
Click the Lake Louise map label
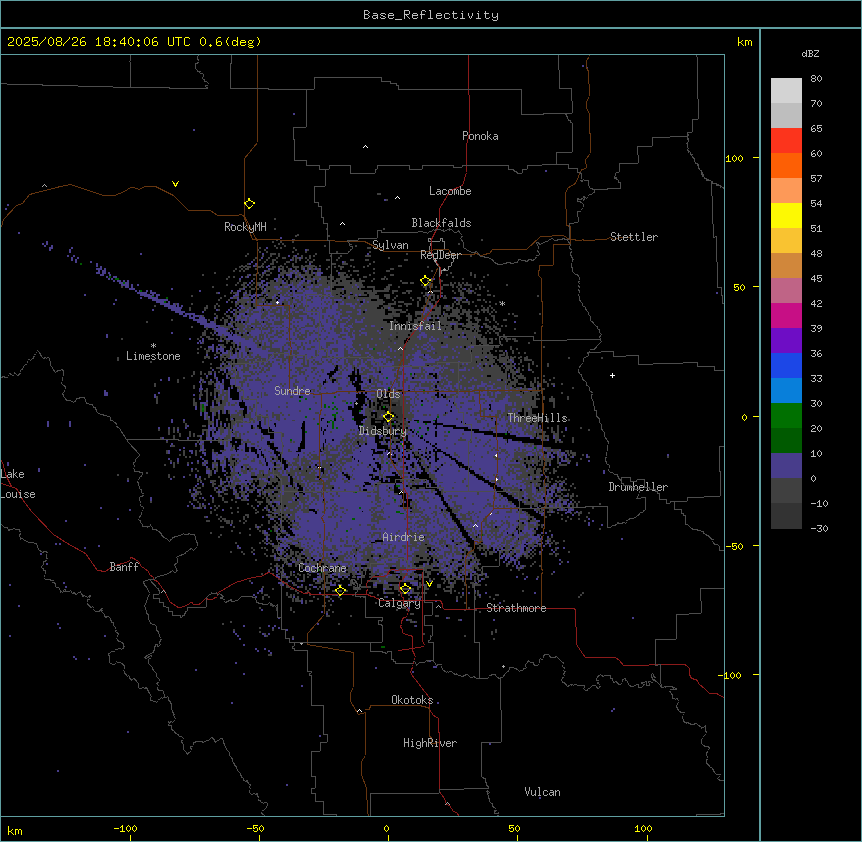(18, 484)
